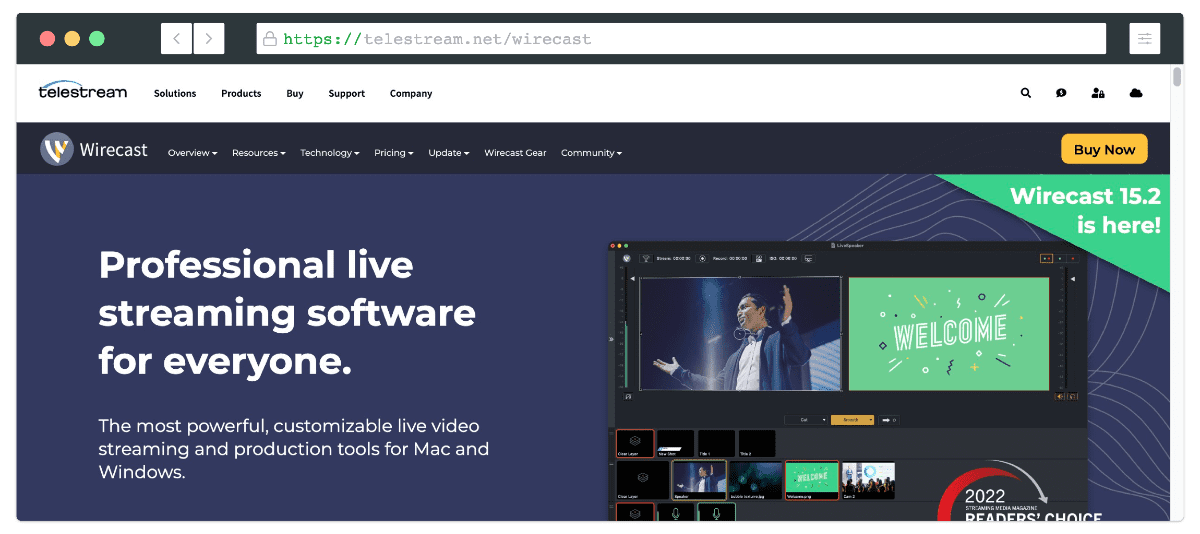The width and height of the screenshot is (1200, 534).
Task: Click the cloud icon in header
Action: pos(1136,93)
